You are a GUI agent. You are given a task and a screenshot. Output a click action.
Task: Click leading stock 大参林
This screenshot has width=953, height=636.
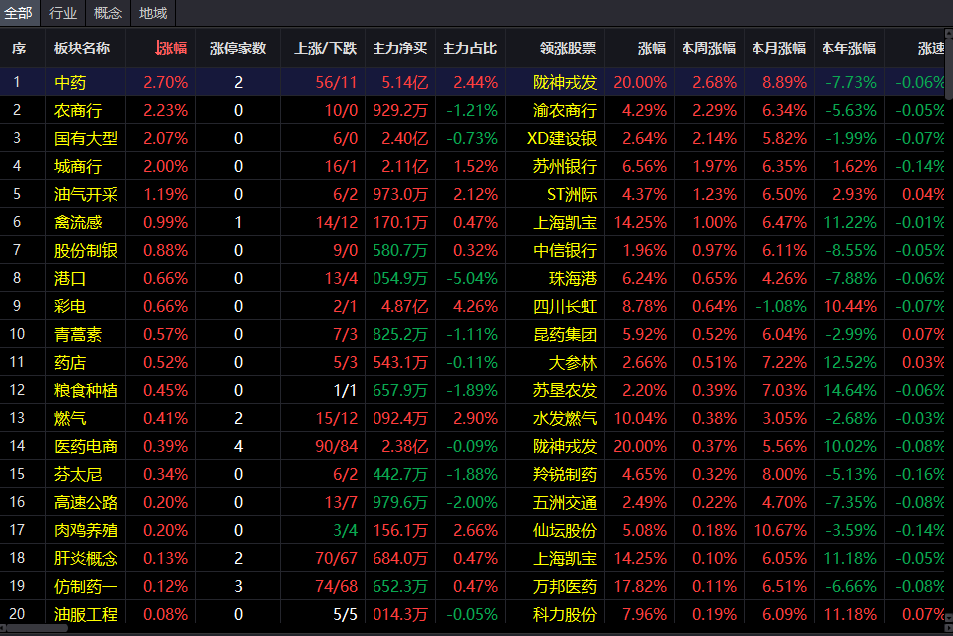(573, 362)
